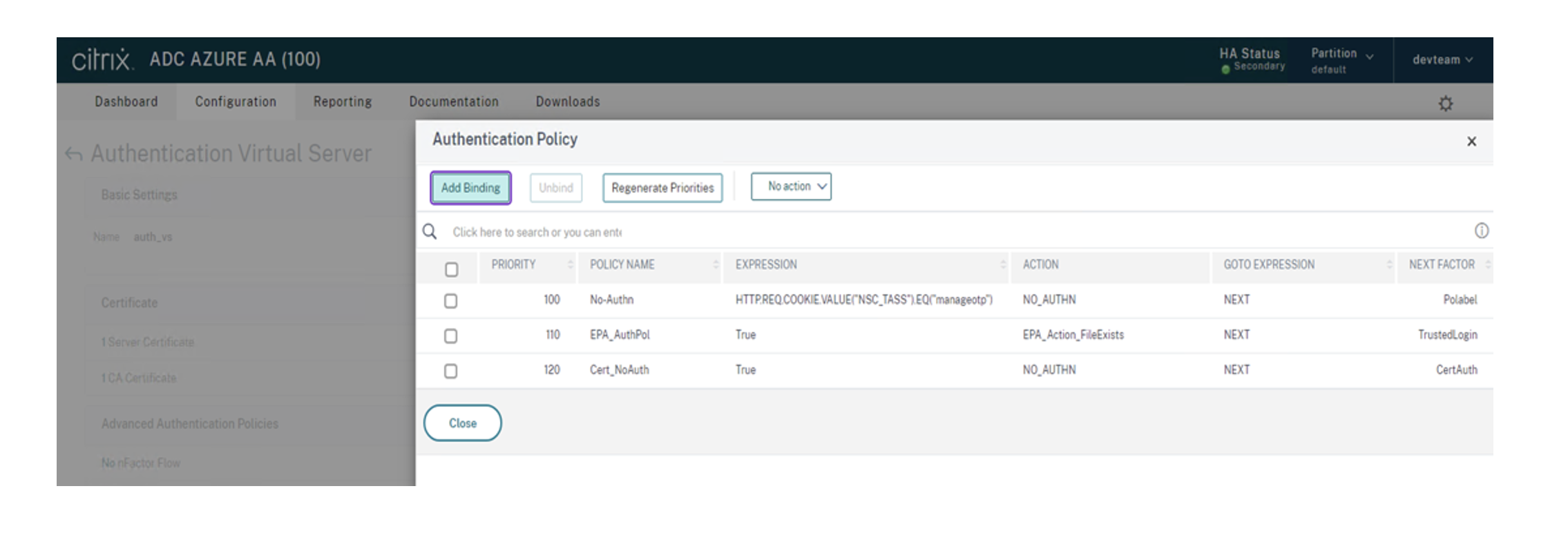Tick the Cert_NoAuth row checkbox
The width and height of the screenshot is (1568, 551).
(450, 371)
